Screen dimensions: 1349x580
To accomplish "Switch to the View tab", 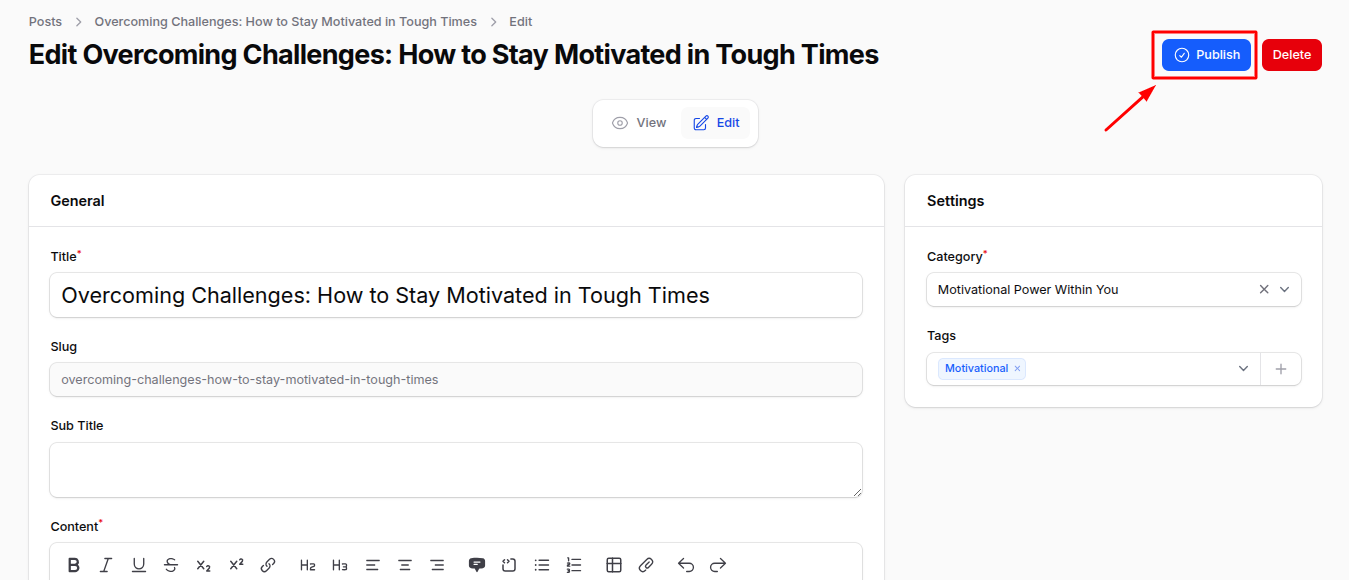I will 639,122.
